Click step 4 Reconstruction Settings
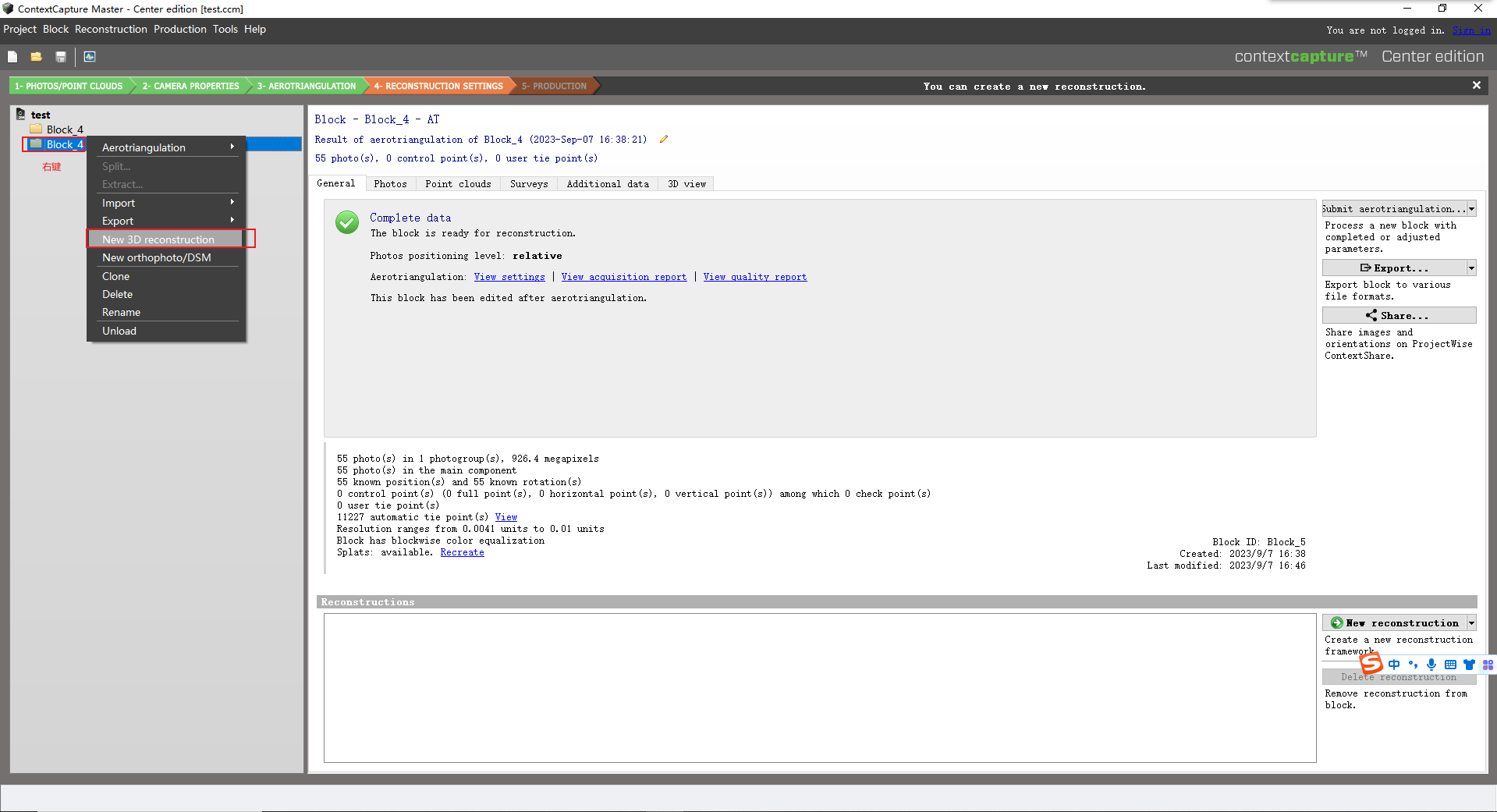Viewport: 1497px width, 812px height. pos(438,86)
